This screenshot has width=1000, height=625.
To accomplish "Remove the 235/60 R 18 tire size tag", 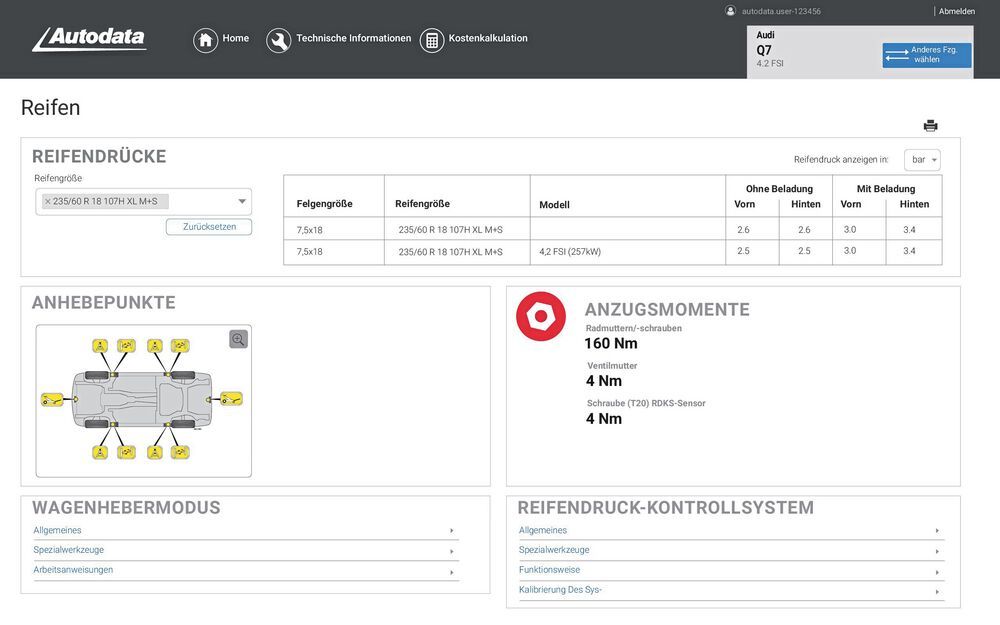I will pyautogui.click(x=47, y=202).
